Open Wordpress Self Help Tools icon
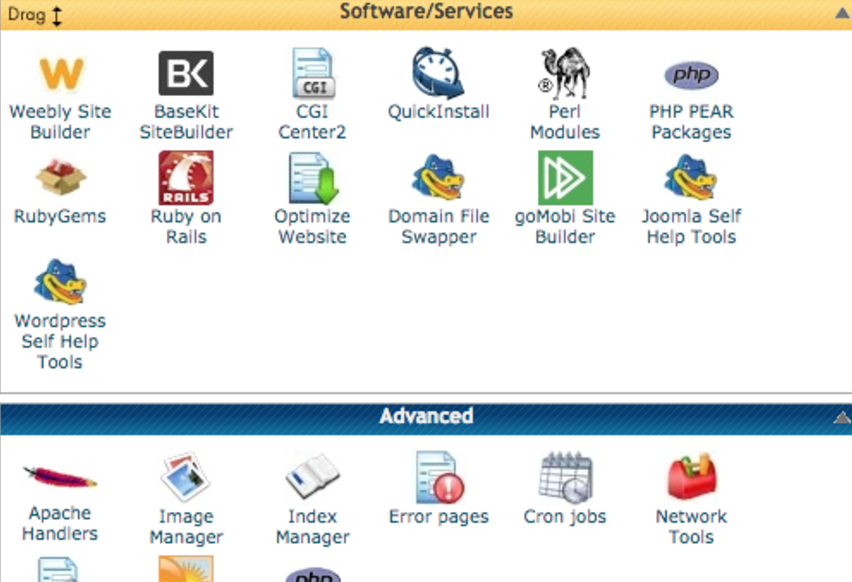The height and width of the screenshot is (582, 852). coord(60,282)
